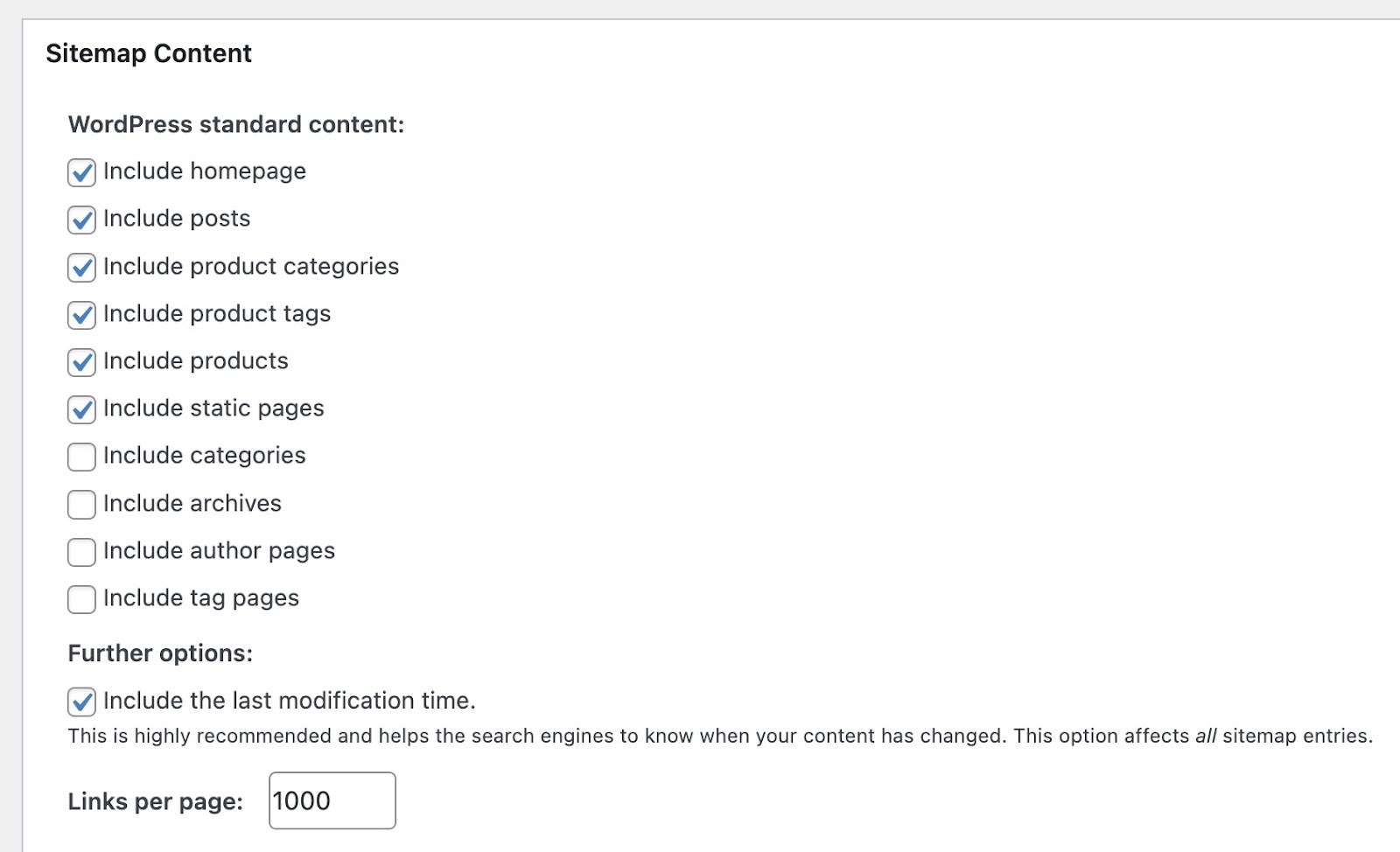1400x852 pixels.
Task: Uncheck Include homepage
Action: (80, 173)
